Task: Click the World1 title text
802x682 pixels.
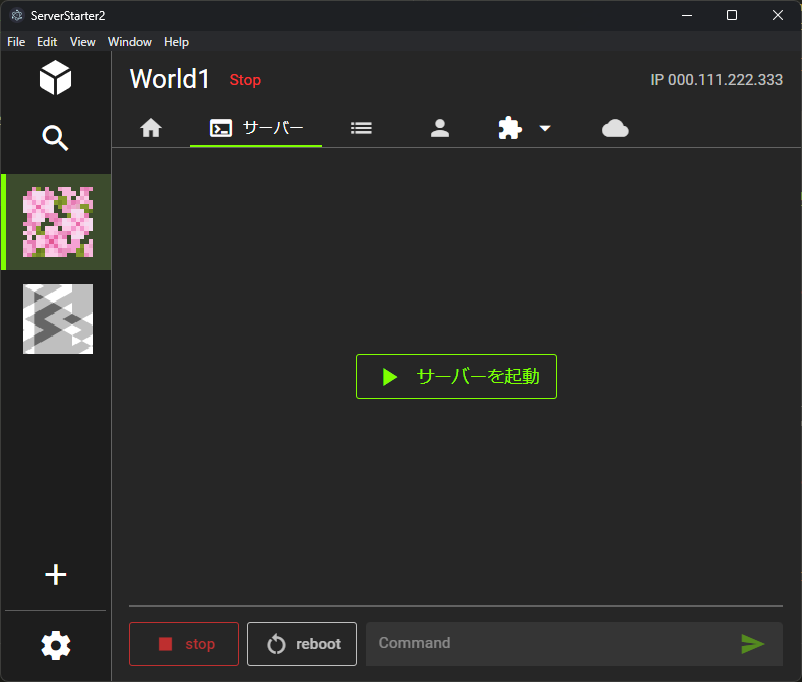Action: [x=169, y=79]
